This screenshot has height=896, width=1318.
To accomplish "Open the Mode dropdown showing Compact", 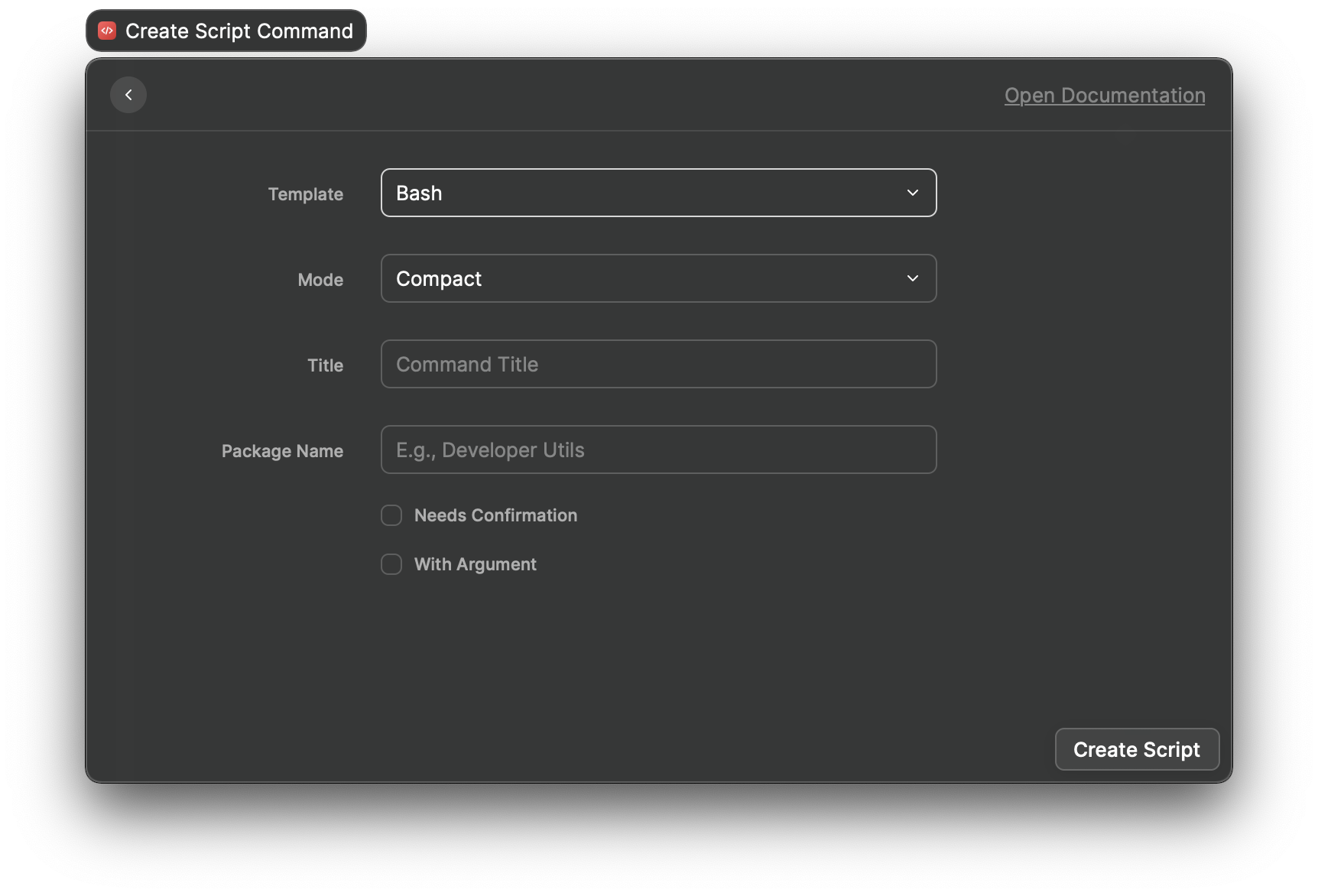I will (657, 278).
